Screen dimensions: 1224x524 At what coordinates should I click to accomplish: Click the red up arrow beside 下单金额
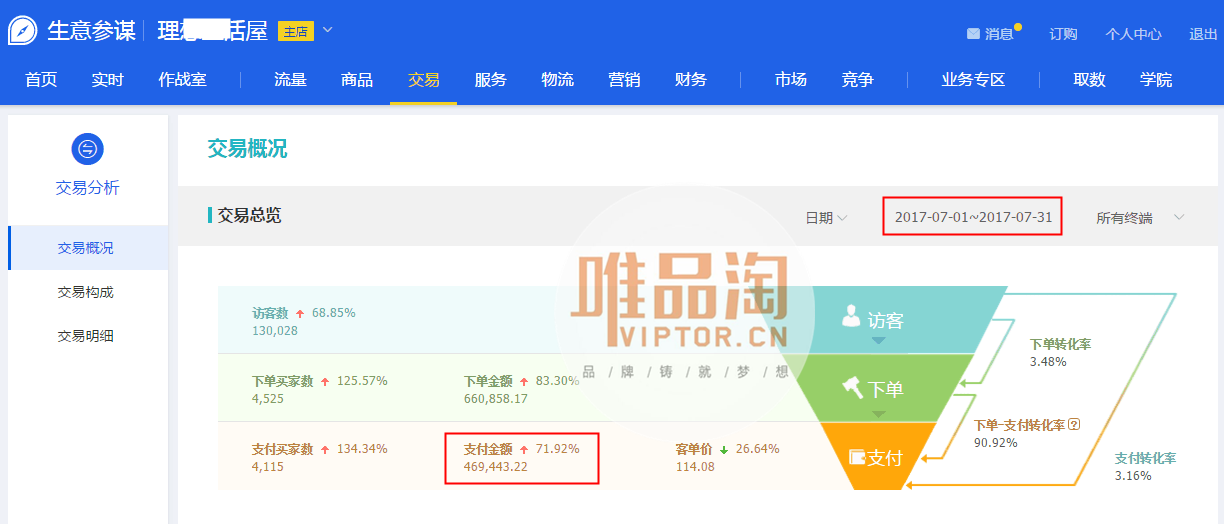pyautogui.click(x=524, y=381)
